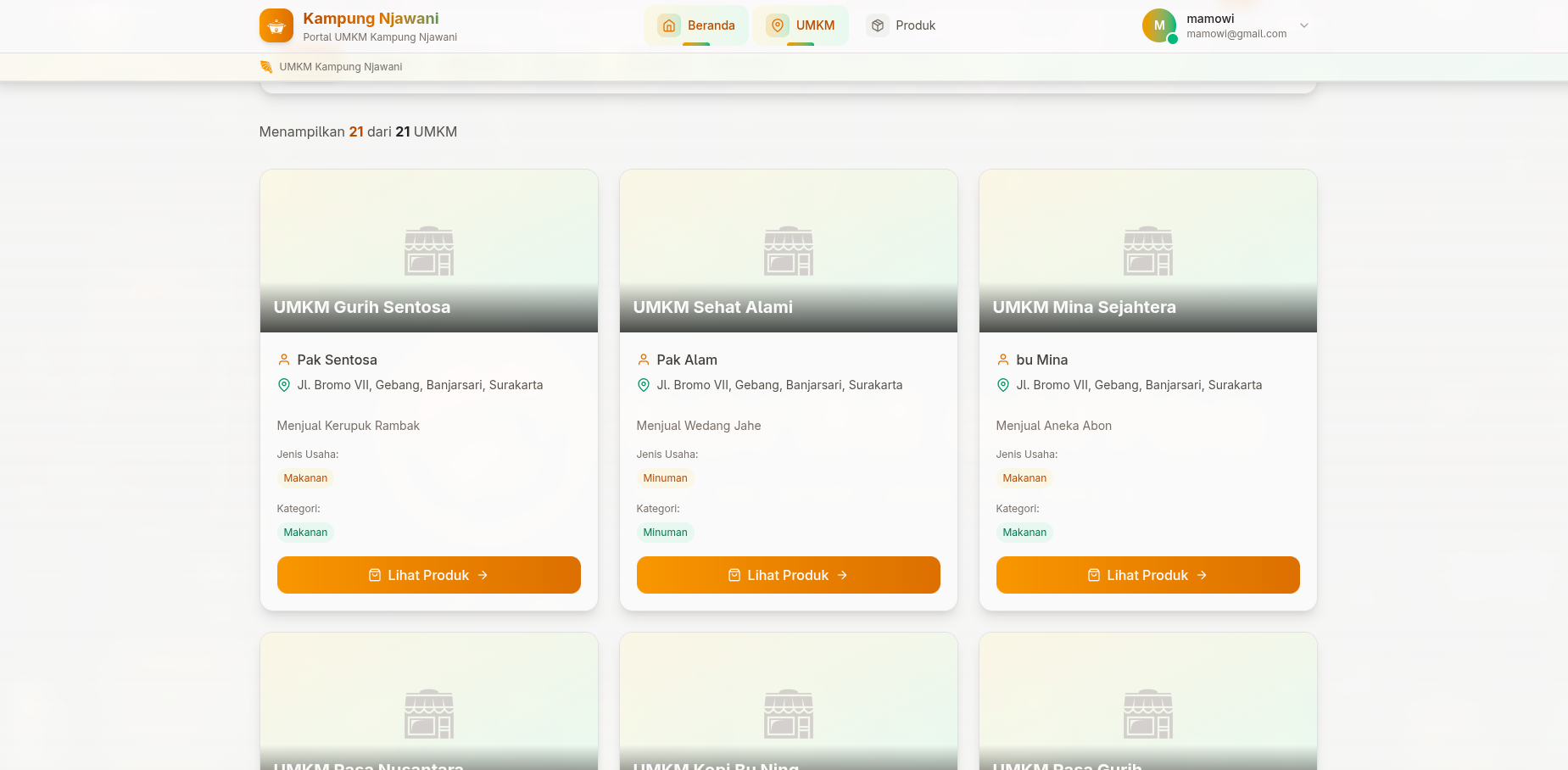Click the person icon next to bu Mina
The width and height of the screenshot is (1568, 770).
pos(1003,360)
